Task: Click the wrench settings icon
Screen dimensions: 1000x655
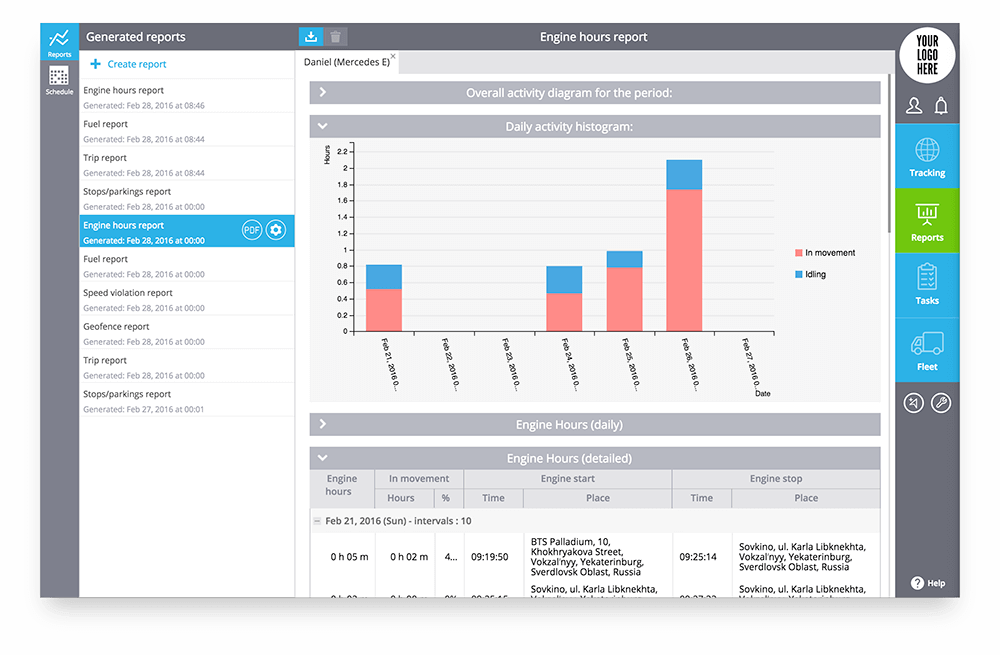Action: (941, 403)
